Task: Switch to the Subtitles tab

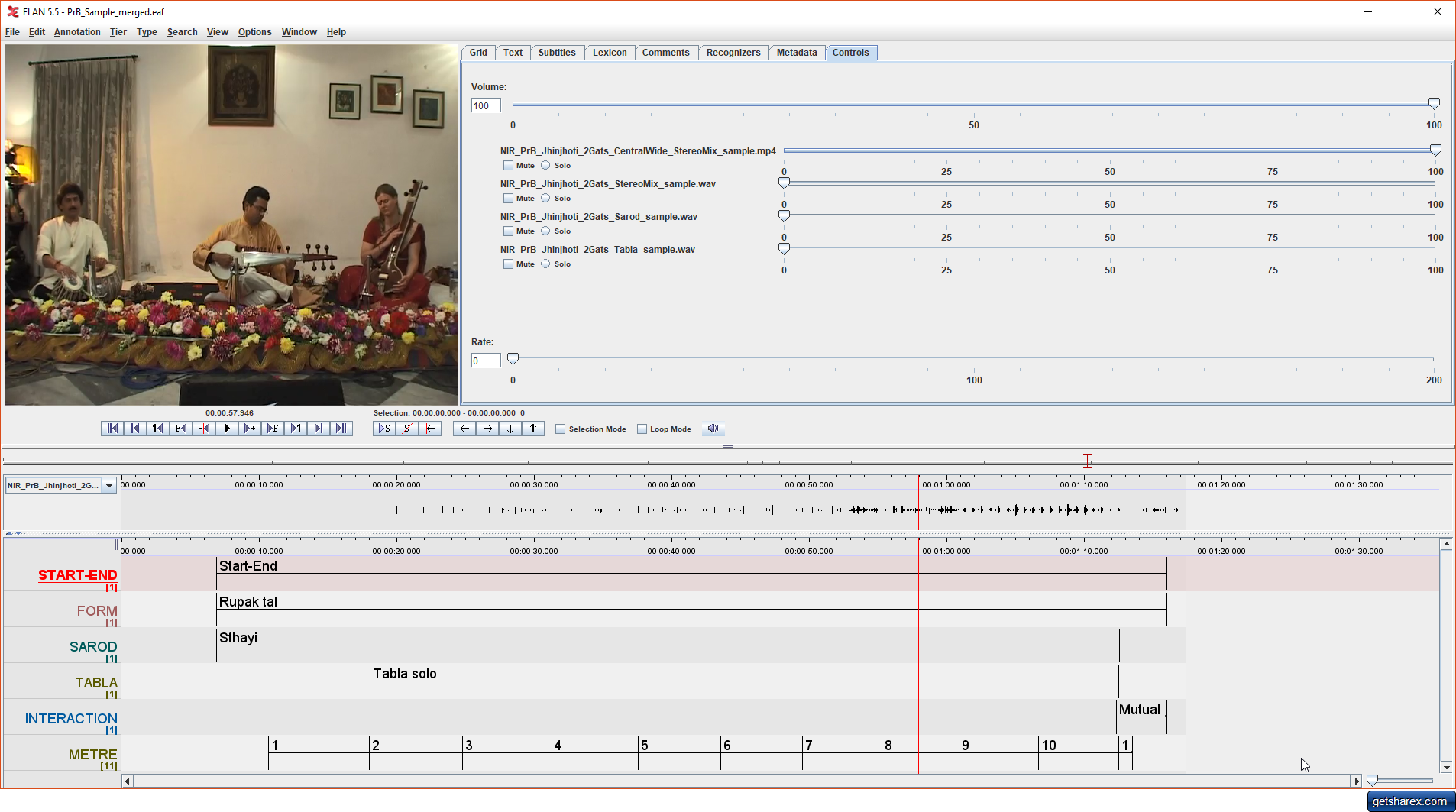Action: (x=556, y=53)
